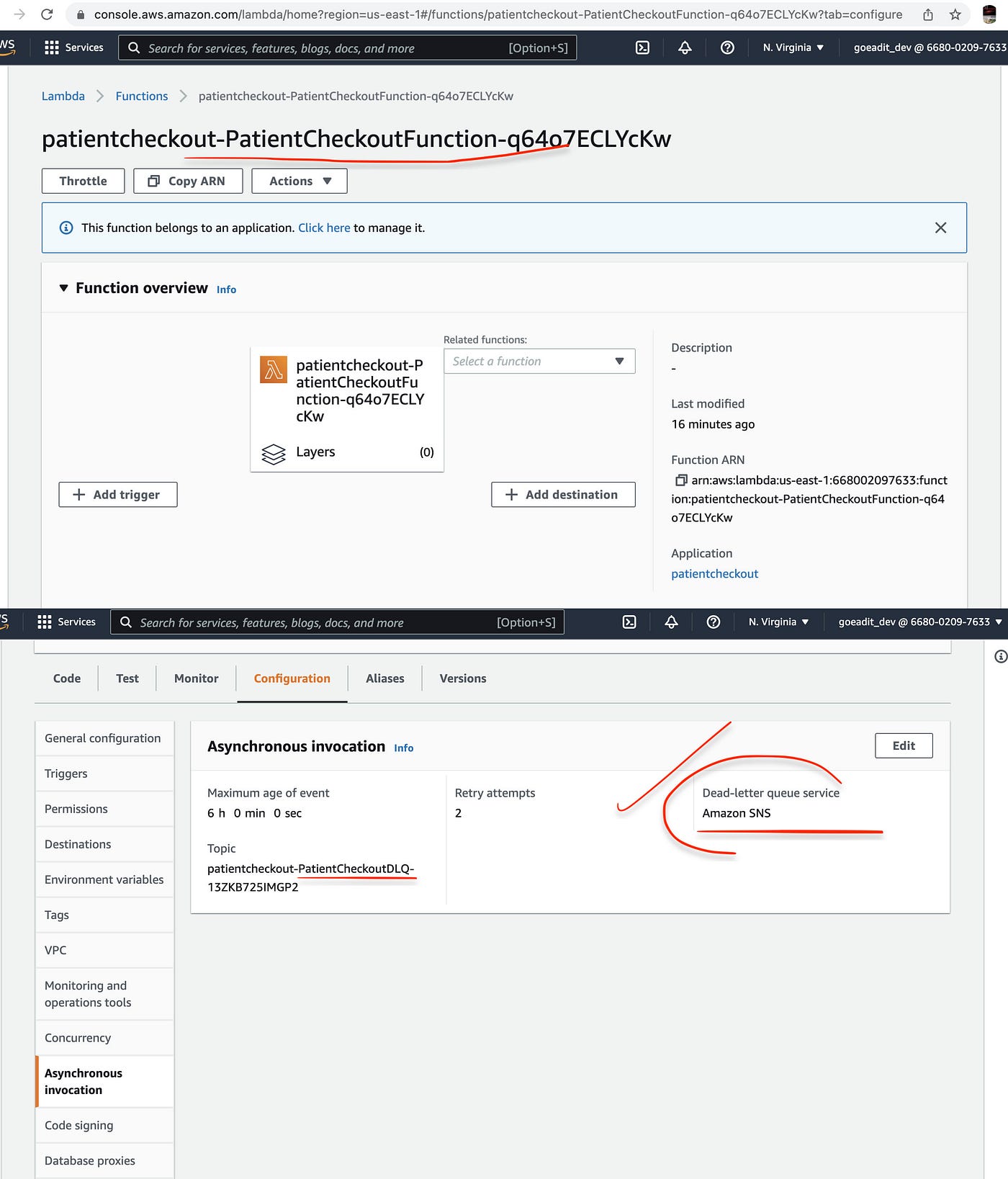Go to Functions breadcrumb

pos(142,96)
